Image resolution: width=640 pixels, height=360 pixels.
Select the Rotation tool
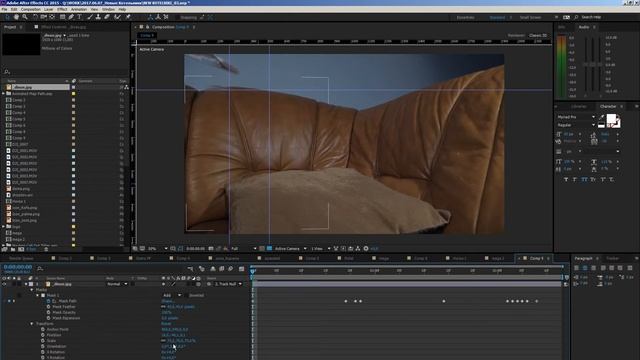(35, 17)
